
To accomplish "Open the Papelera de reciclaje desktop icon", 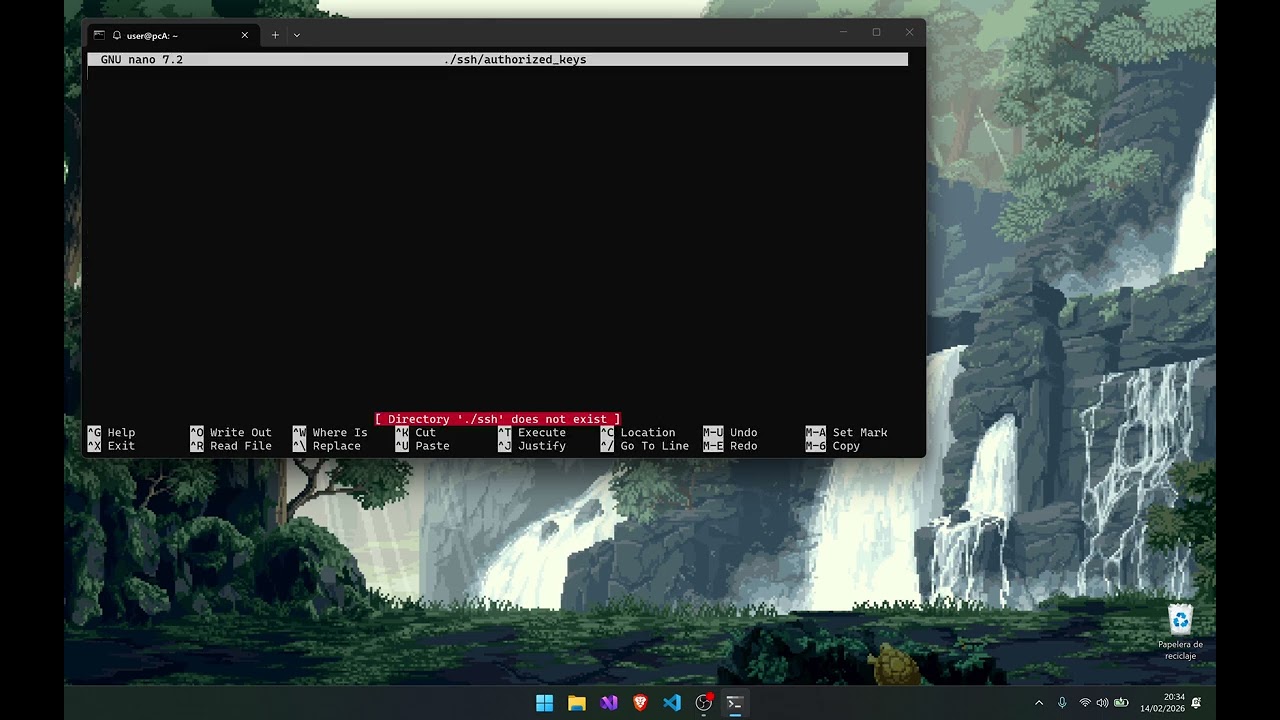I will [x=1181, y=631].
